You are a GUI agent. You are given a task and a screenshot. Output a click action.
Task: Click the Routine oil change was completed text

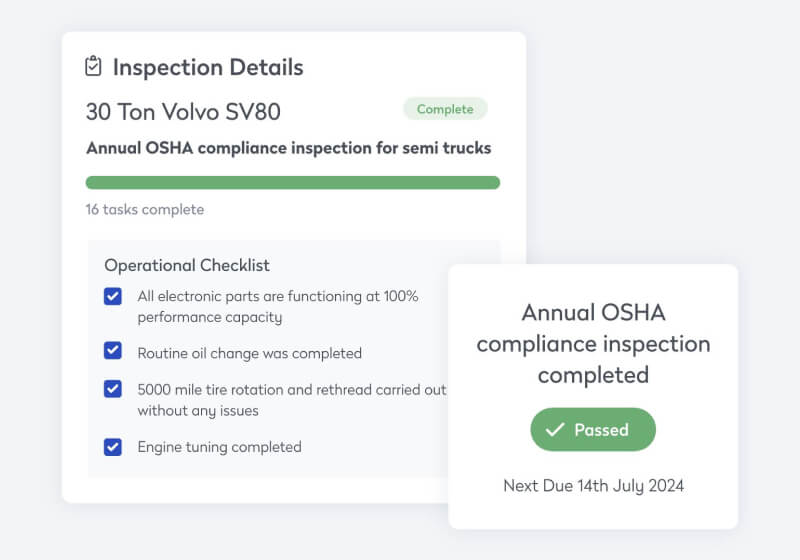pyautogui.click(x=249, y=353)
